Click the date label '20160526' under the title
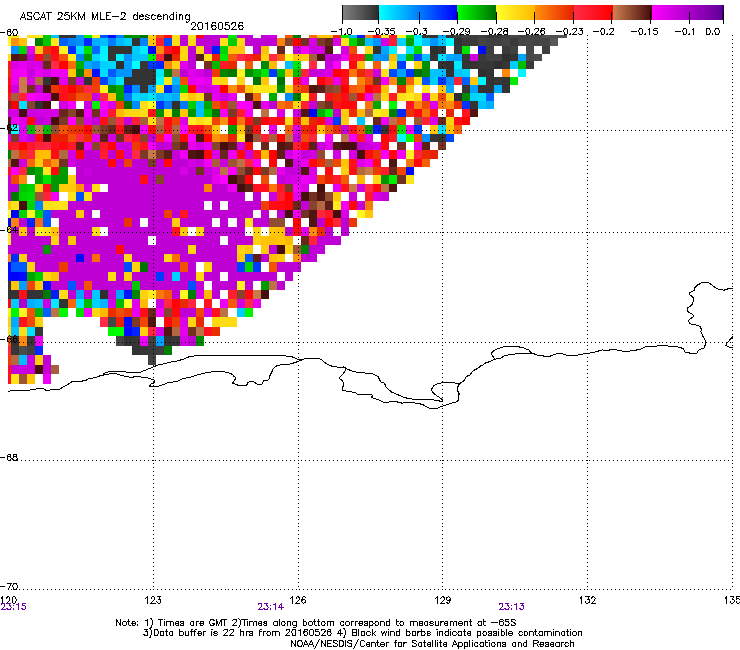The width and height of the screenshot is (740, 650). [217, 26]
